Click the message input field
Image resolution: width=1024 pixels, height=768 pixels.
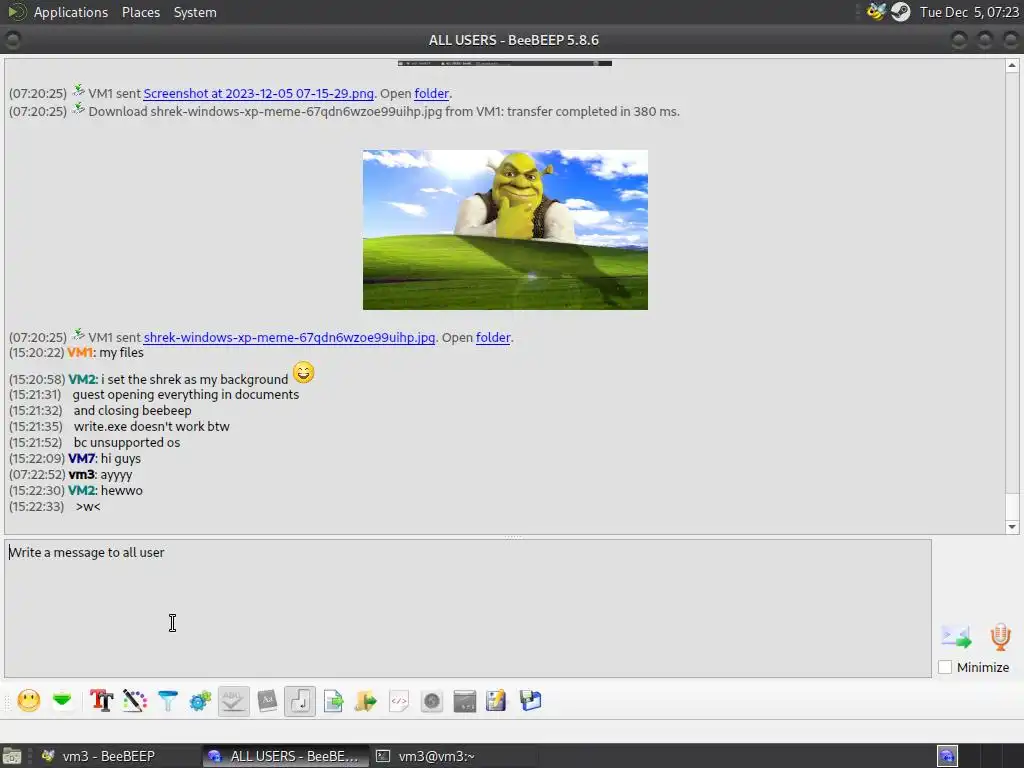[468, 608]
